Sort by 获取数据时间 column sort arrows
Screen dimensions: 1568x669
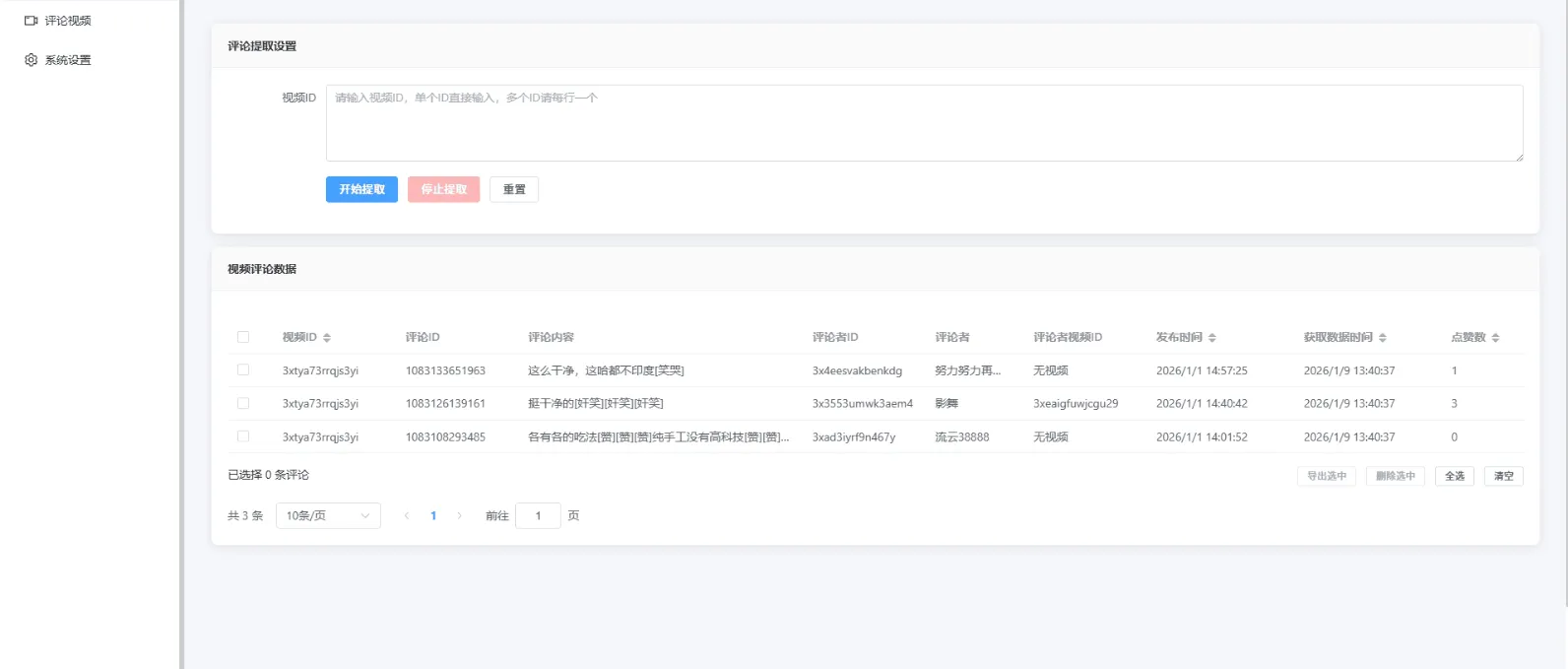(1383, 338)
